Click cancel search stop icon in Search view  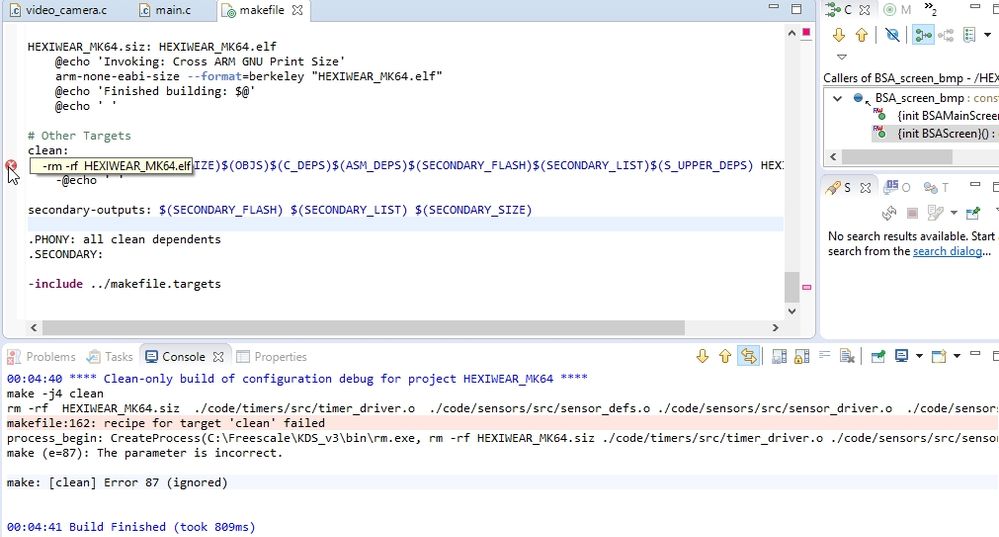[912, 213]
